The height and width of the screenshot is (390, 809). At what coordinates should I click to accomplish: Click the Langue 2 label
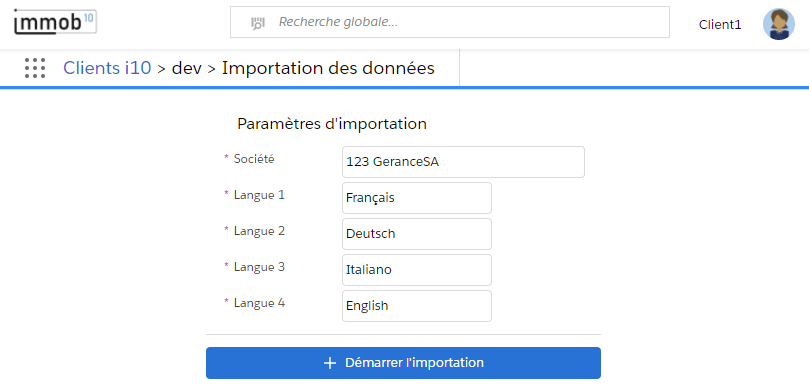click(260, 231)
